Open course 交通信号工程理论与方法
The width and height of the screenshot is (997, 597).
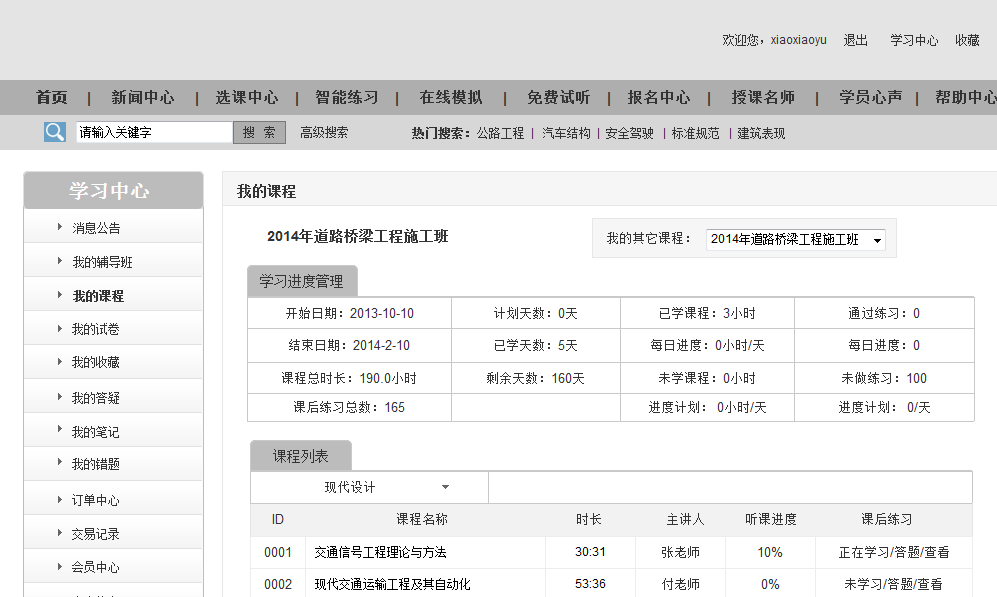380,552
